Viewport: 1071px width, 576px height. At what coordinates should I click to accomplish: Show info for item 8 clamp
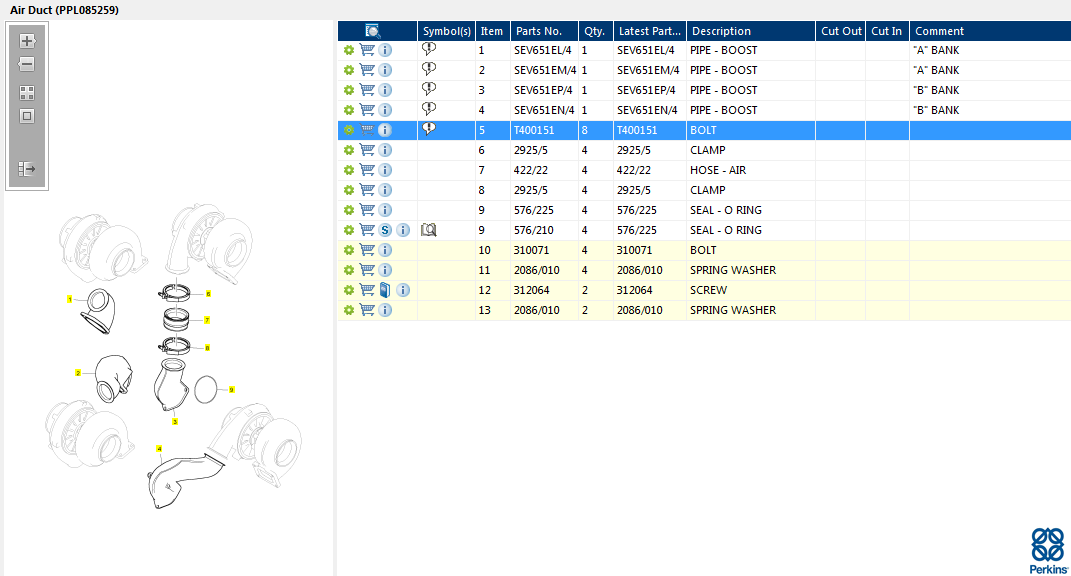tap(385, 190)
